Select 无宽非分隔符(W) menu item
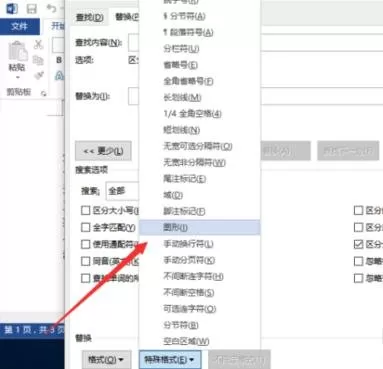 click(200, 163)
